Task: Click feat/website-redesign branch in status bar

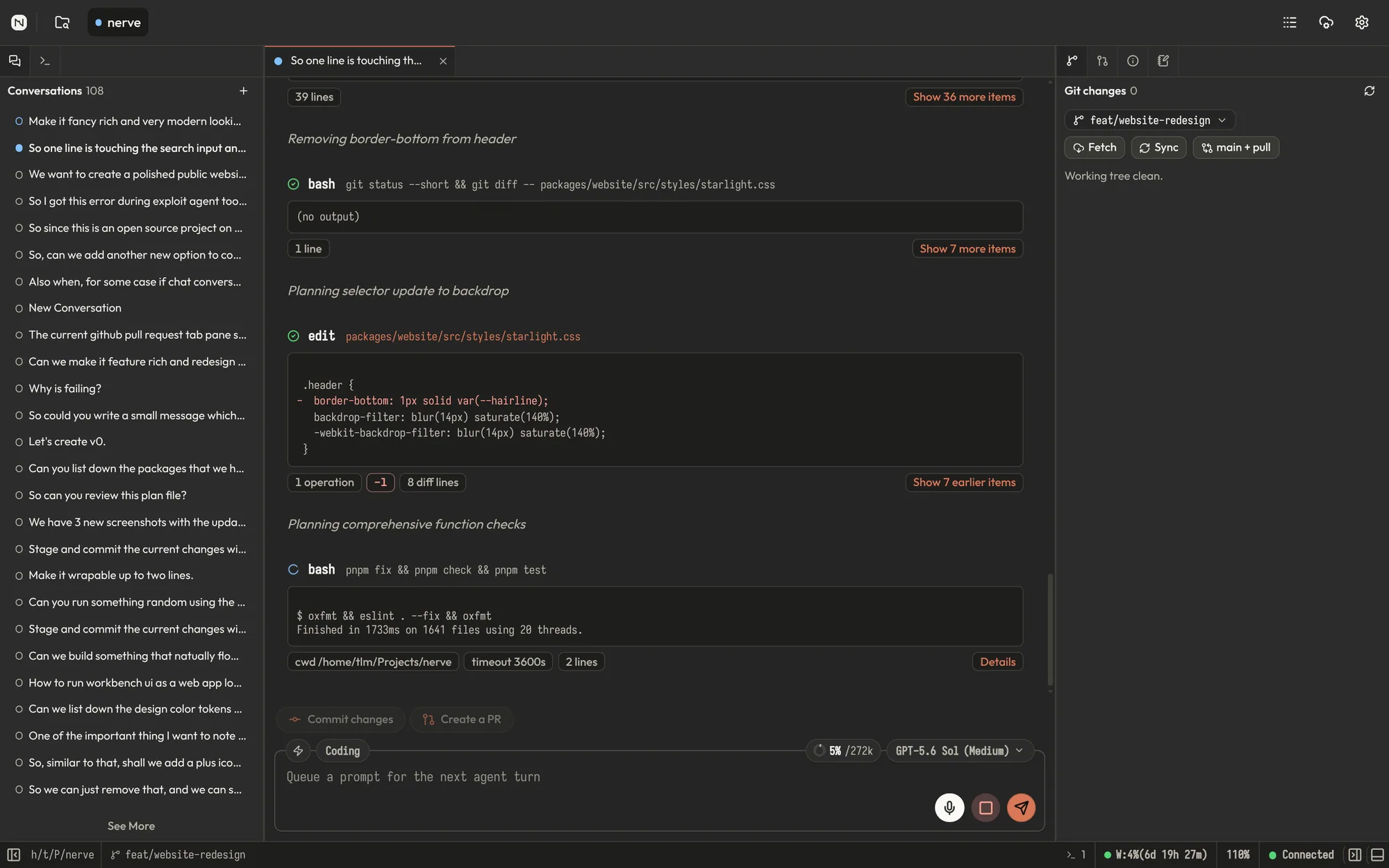Action: coord(178,855)
